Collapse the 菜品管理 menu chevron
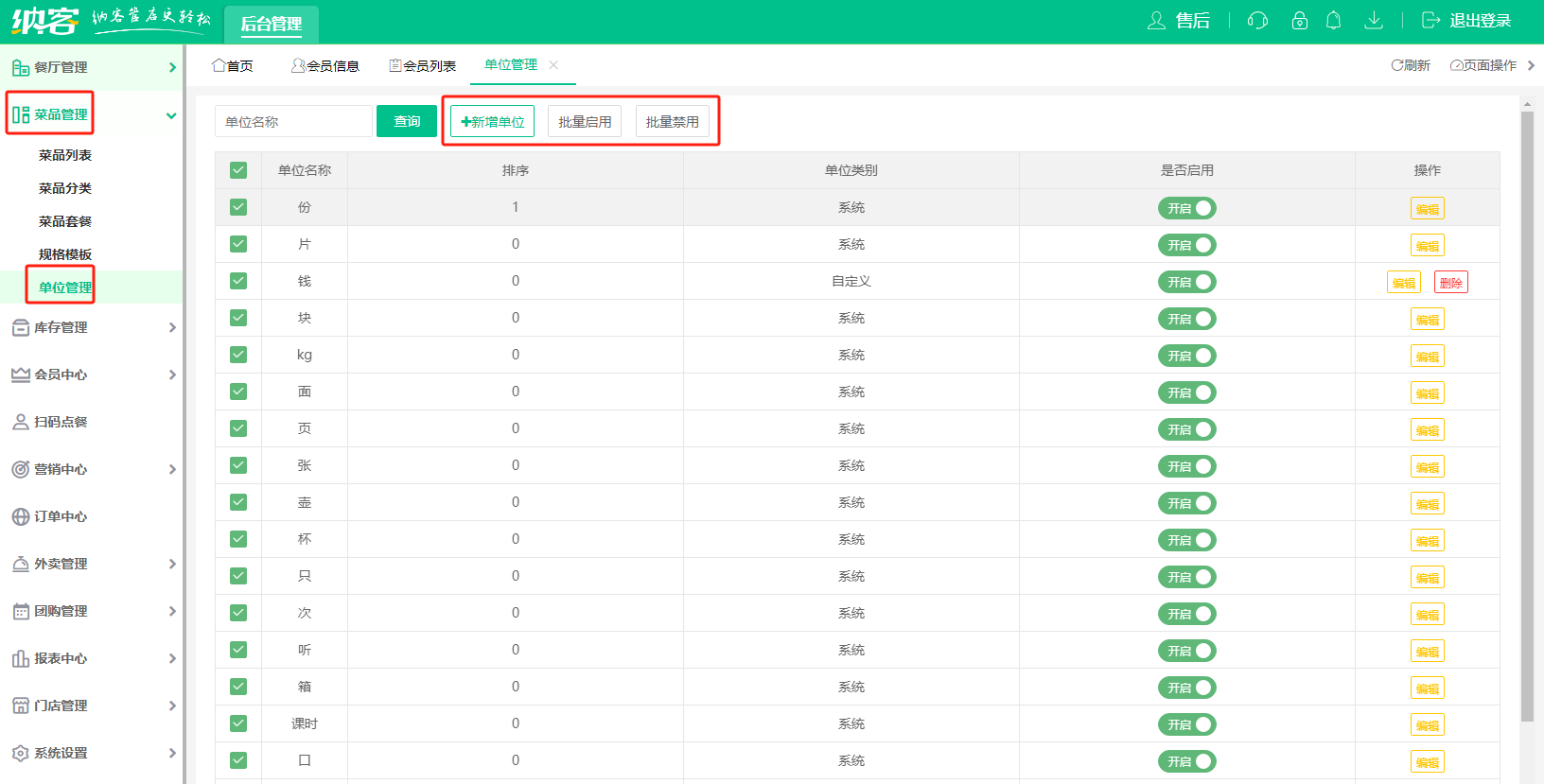 click(x=171, y=115)
